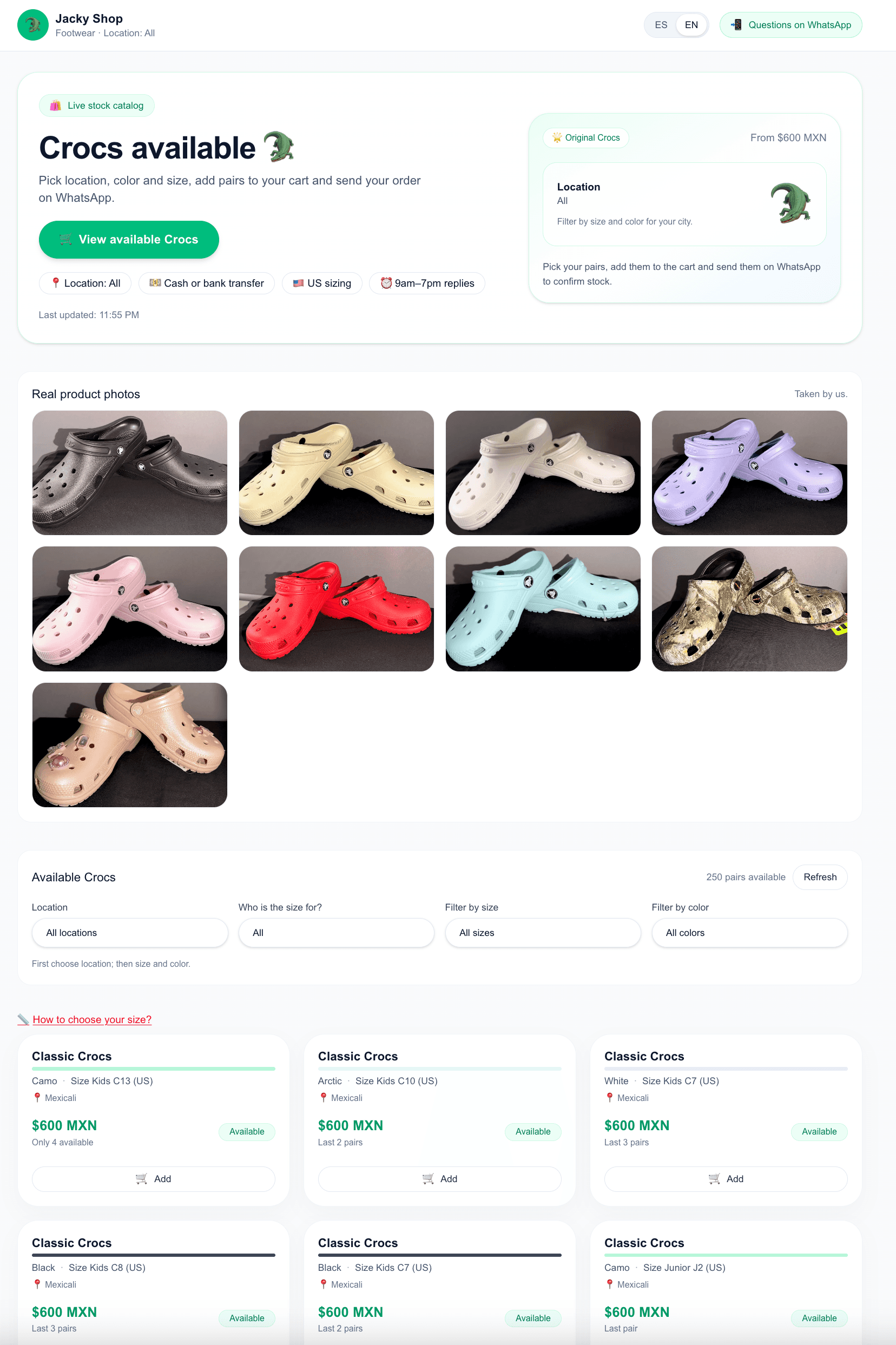Click the cart icon on Camo Kids C13 Add button
896x1345 pixels.
(x=141, y=1179)
